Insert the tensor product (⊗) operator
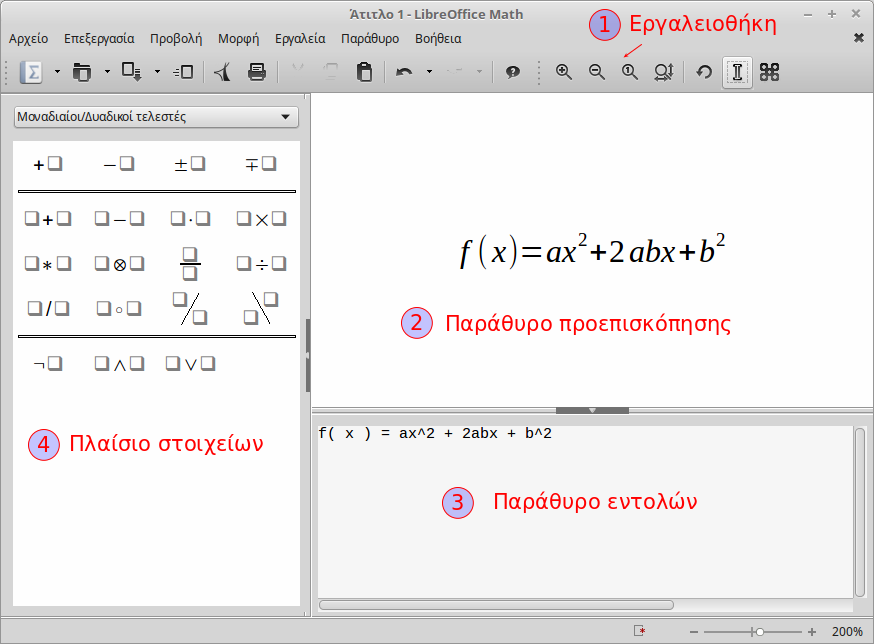The image size is (874, 644). (119, 264)
